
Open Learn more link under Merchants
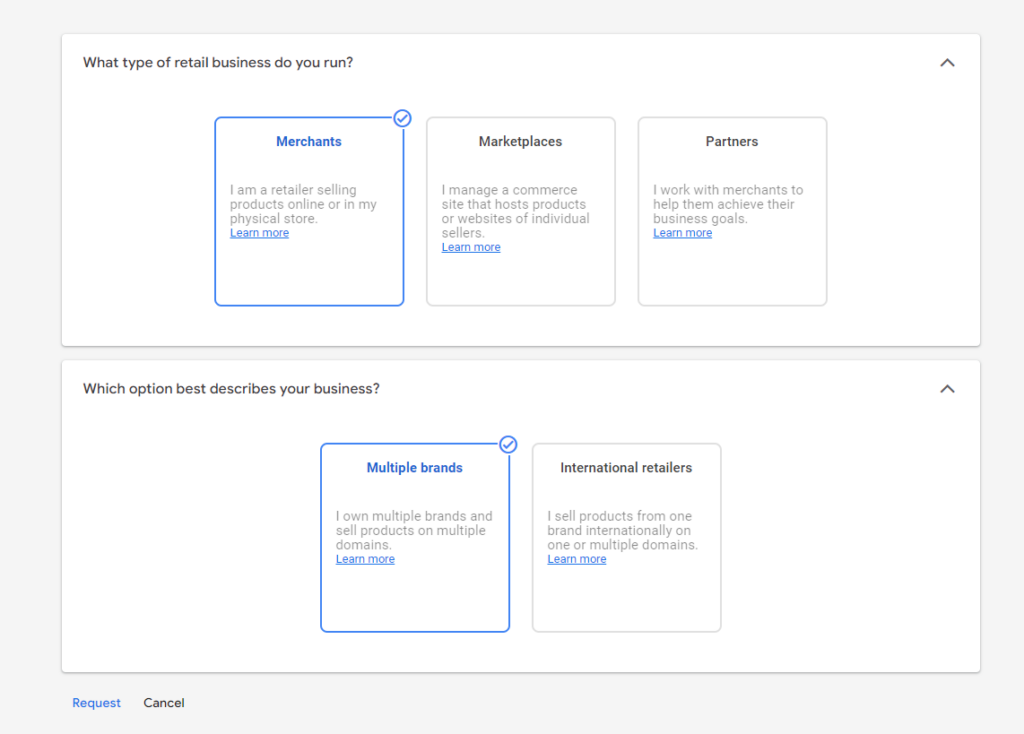[259, 233]
